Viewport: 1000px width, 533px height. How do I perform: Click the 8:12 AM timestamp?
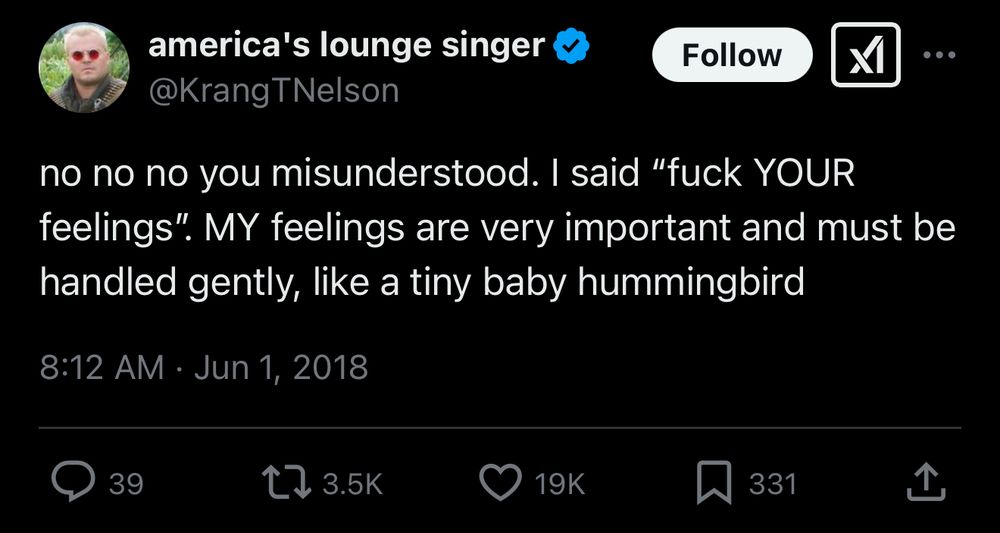[x=102, y=367]
